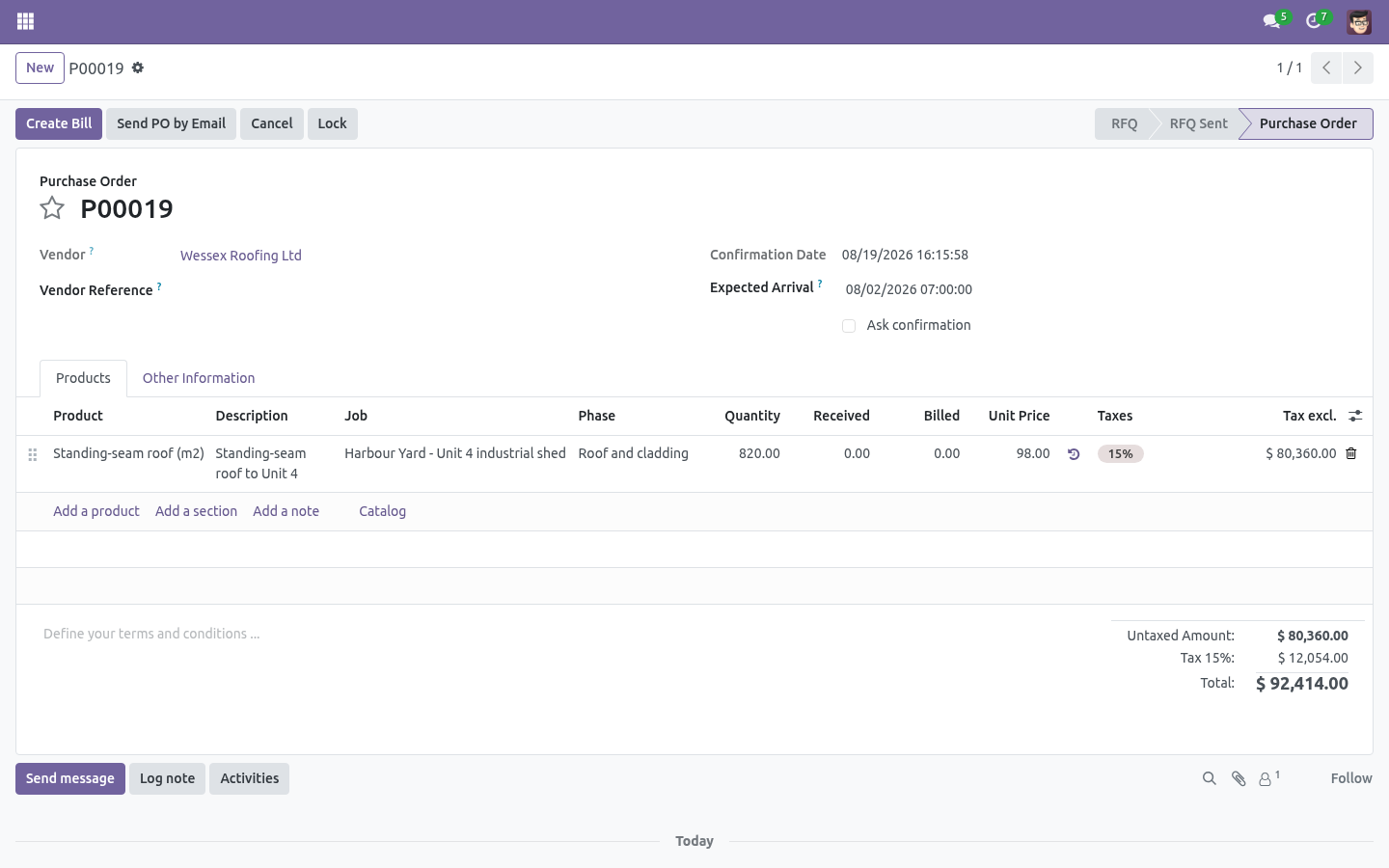Go to previous record arrow
This screenshot has width=1389, height=868.
(x=1326, y=68)
